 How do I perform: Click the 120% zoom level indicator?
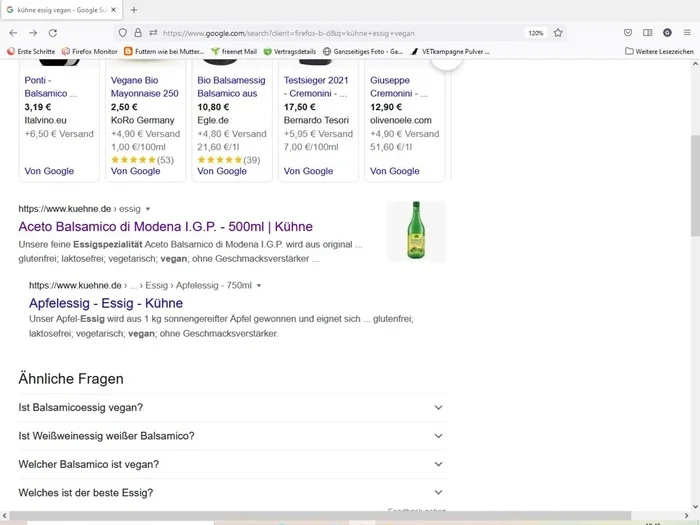pyautogui.click(x=535, y=32)
